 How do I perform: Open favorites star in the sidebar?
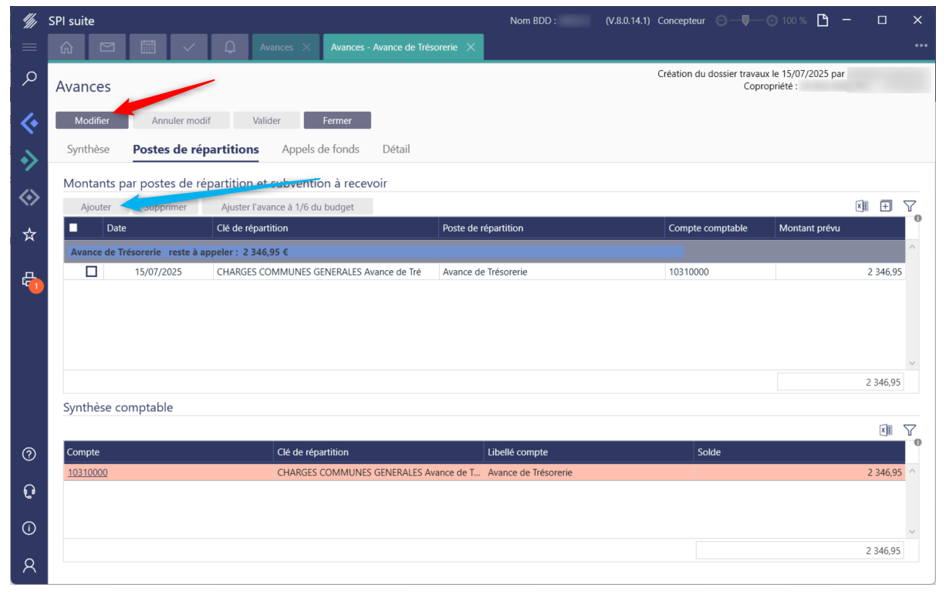coord(29,234)
